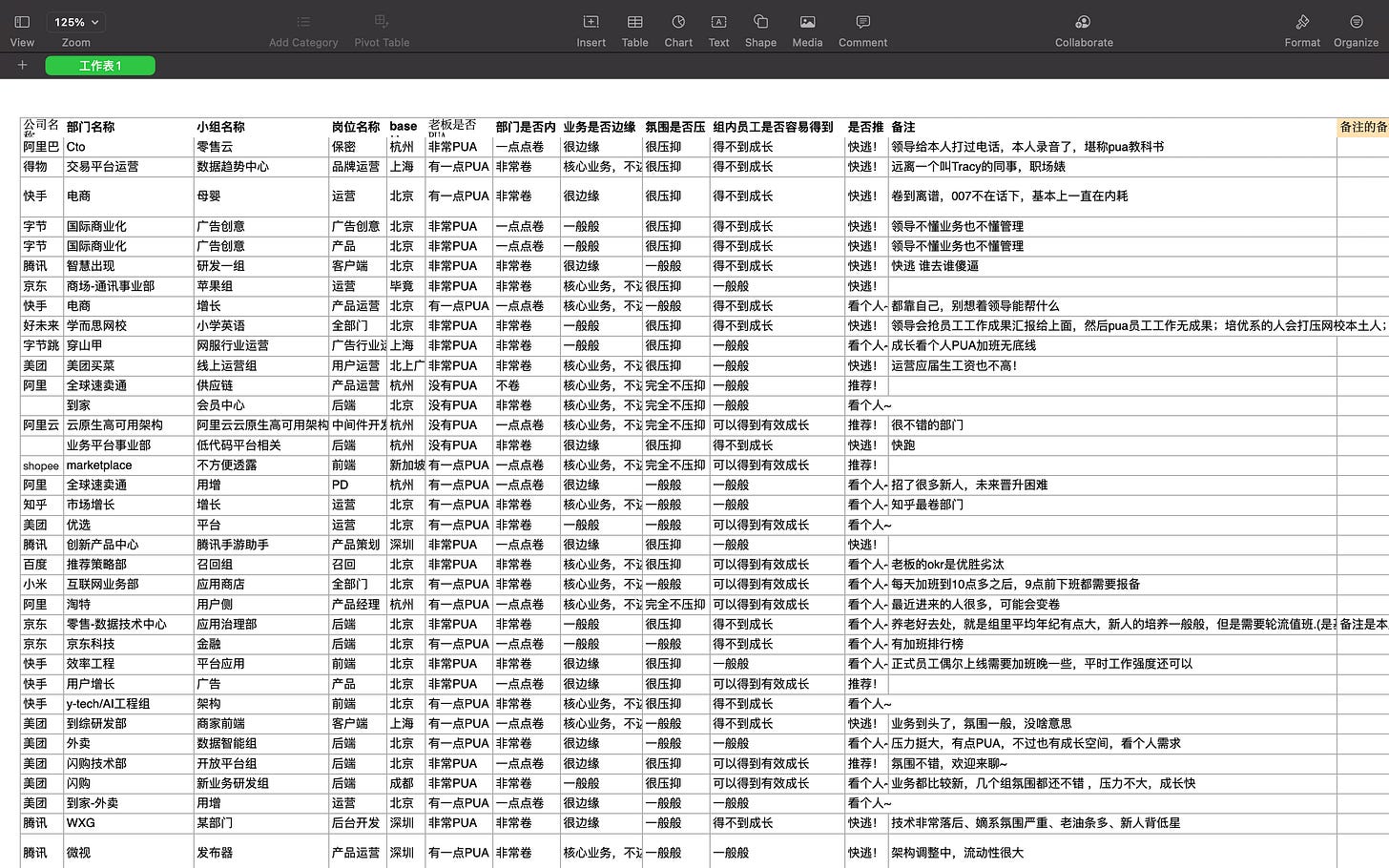The image size is (1389, 868).
Task: Click the cell 线上运营组
Action: click(x=261, y=366)
